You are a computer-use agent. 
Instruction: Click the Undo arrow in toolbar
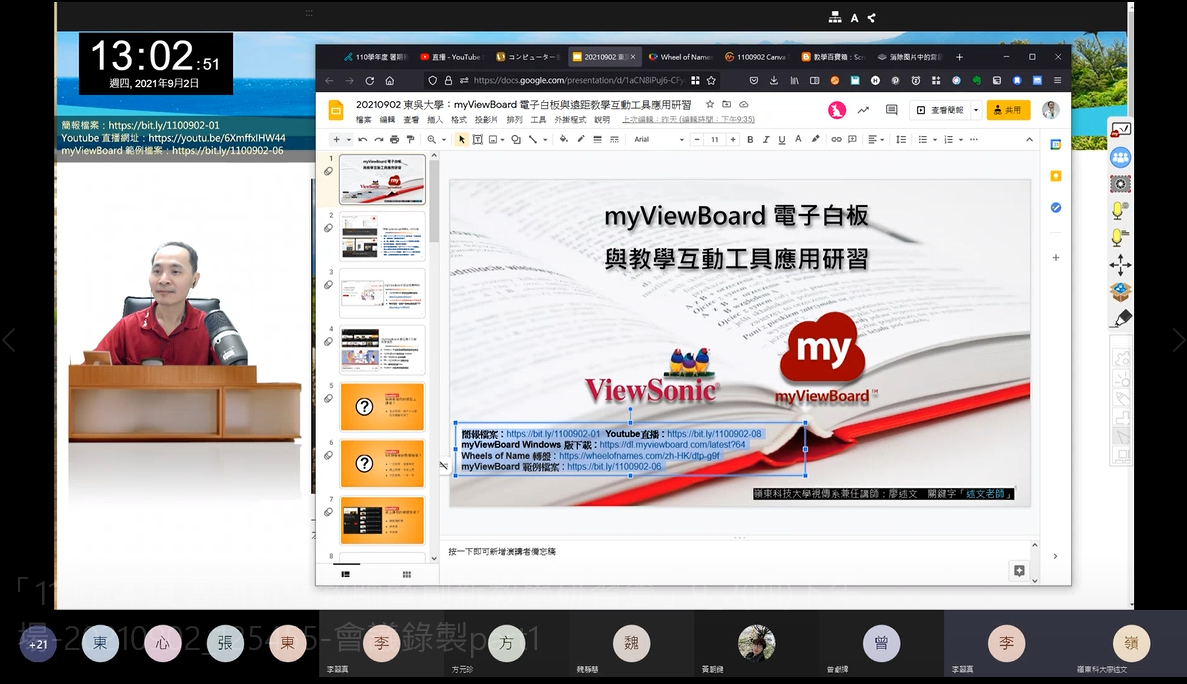tap(362, 140)
